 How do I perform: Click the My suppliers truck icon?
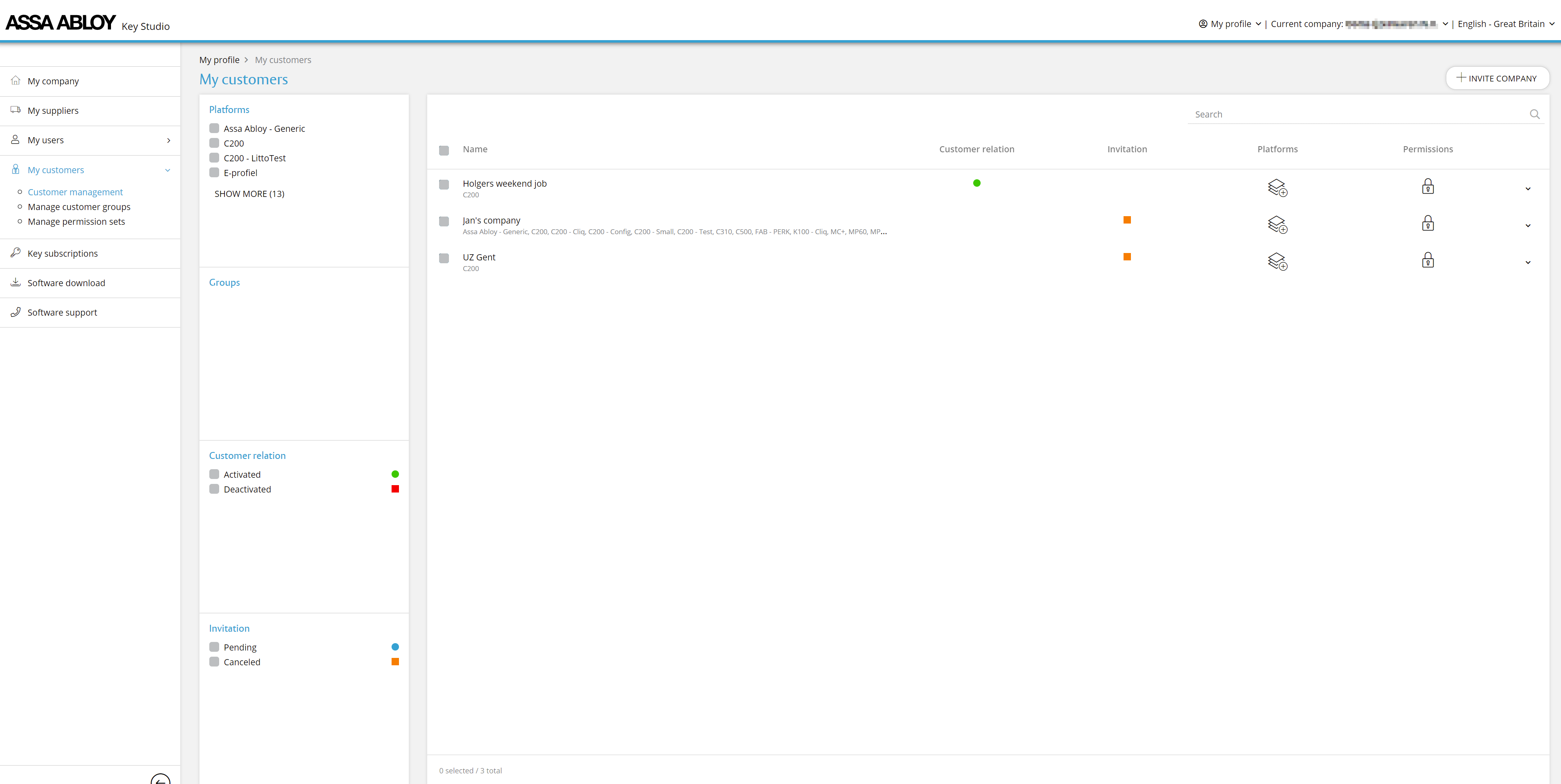pyautogui.click(x=15, y=110)
